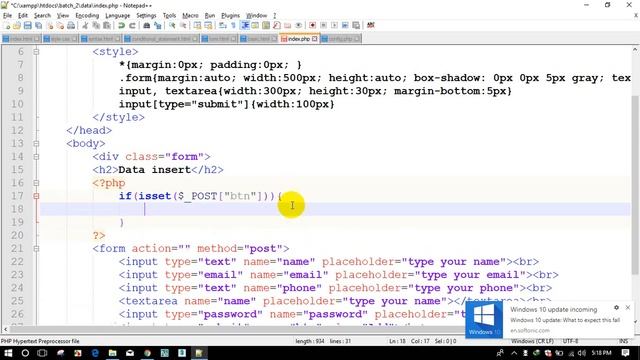Close the index.php tab
Viewport: 640px width, 360px height.
click(x=315, y=39)
